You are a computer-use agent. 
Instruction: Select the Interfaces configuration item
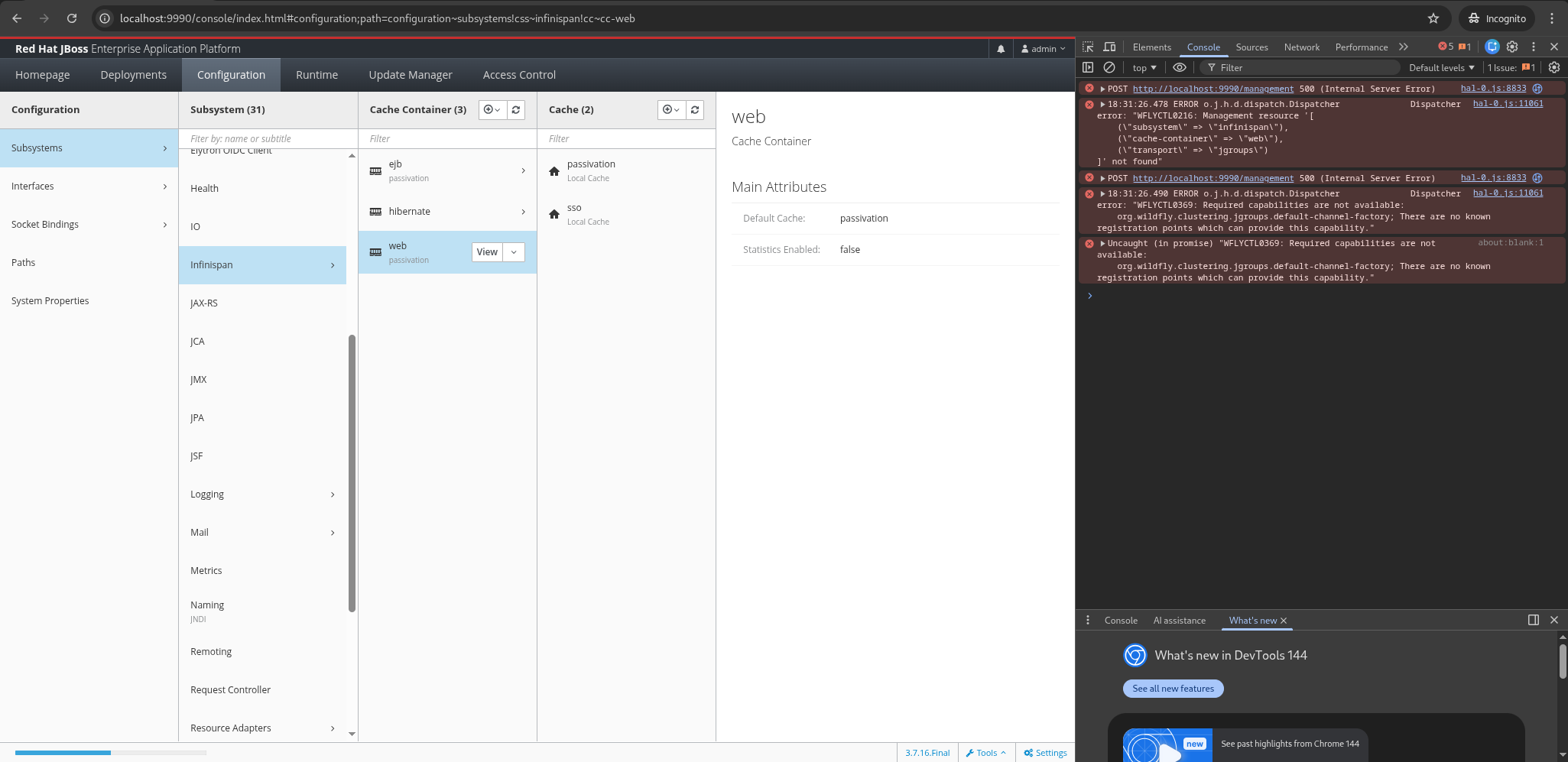89,186
